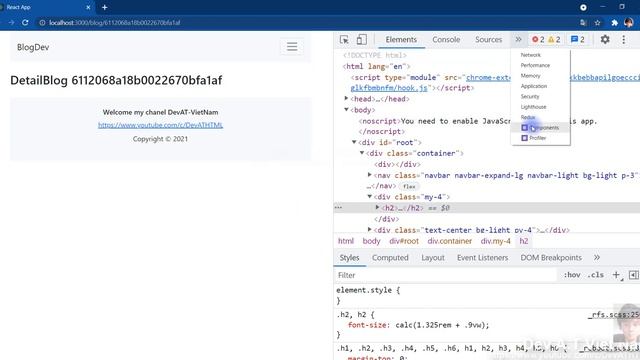Open the DevAT YouTube channel link
640x360 pixels.
(160, 125)
